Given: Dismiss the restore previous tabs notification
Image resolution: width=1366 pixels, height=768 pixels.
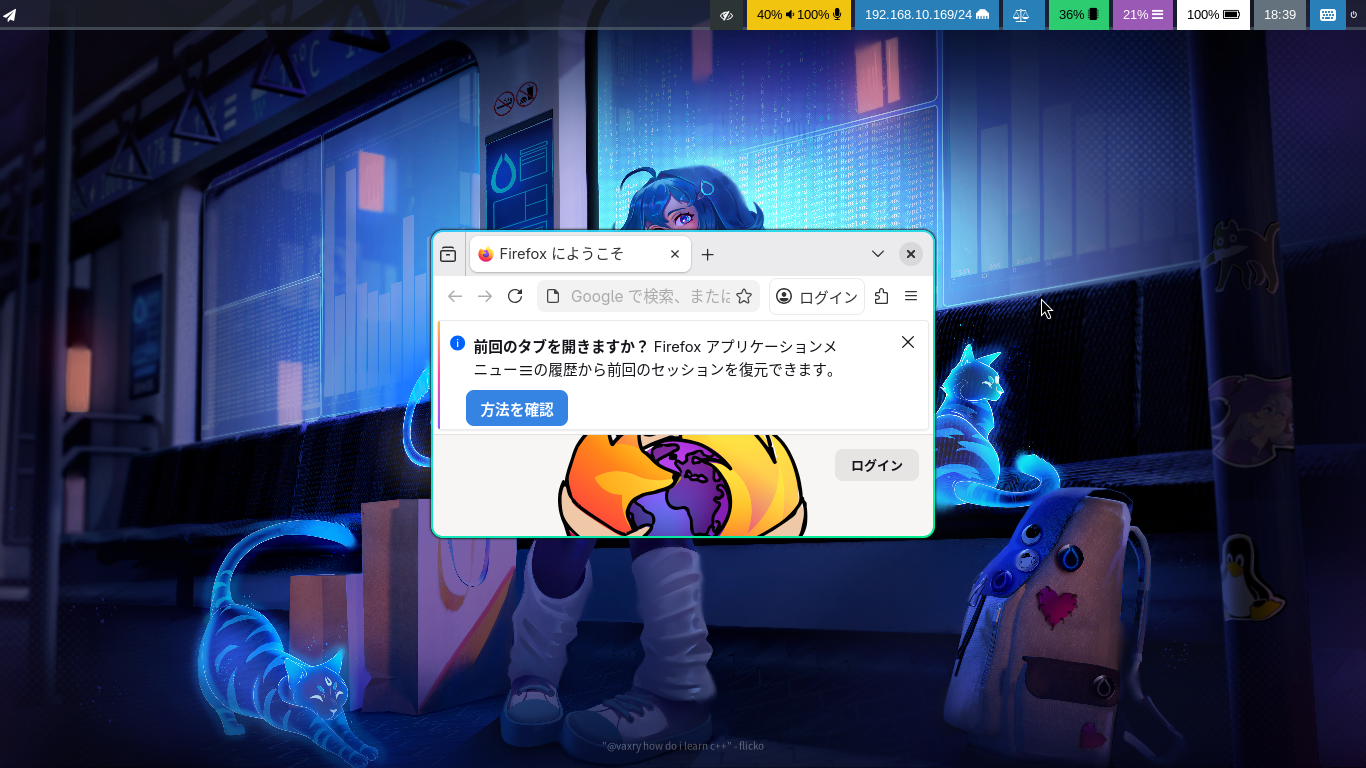Looking at the screenshot, I should 908,342.
